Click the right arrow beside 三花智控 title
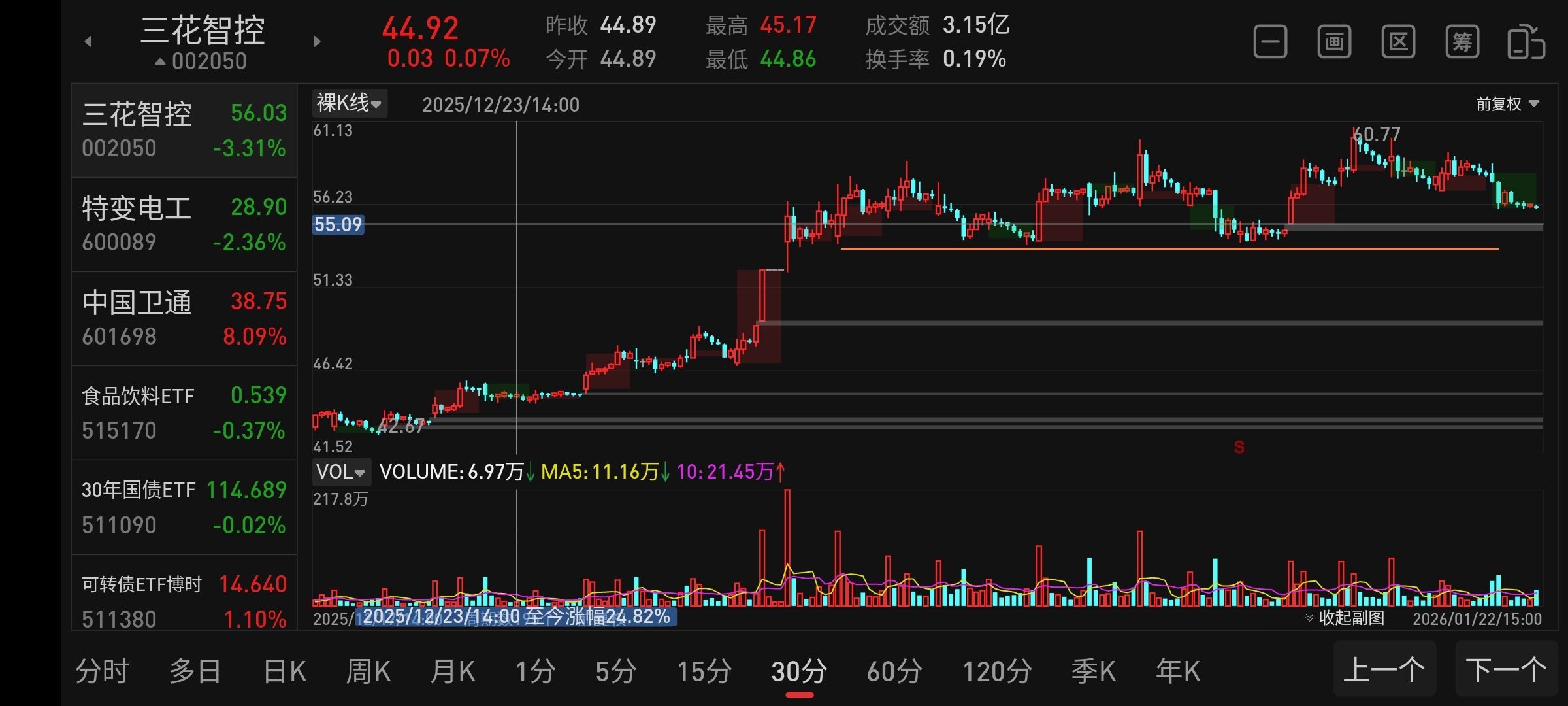This screenshot has height=706, width=1568. click(317, 42)
